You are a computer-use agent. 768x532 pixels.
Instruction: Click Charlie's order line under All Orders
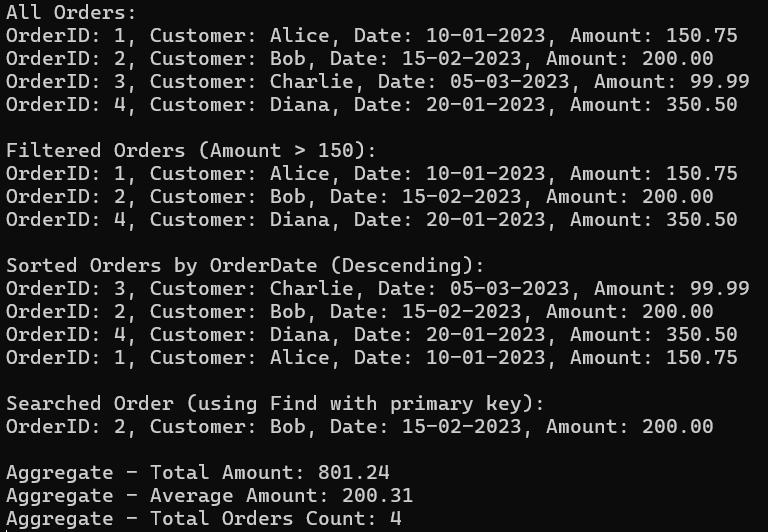tap(378, 82)
